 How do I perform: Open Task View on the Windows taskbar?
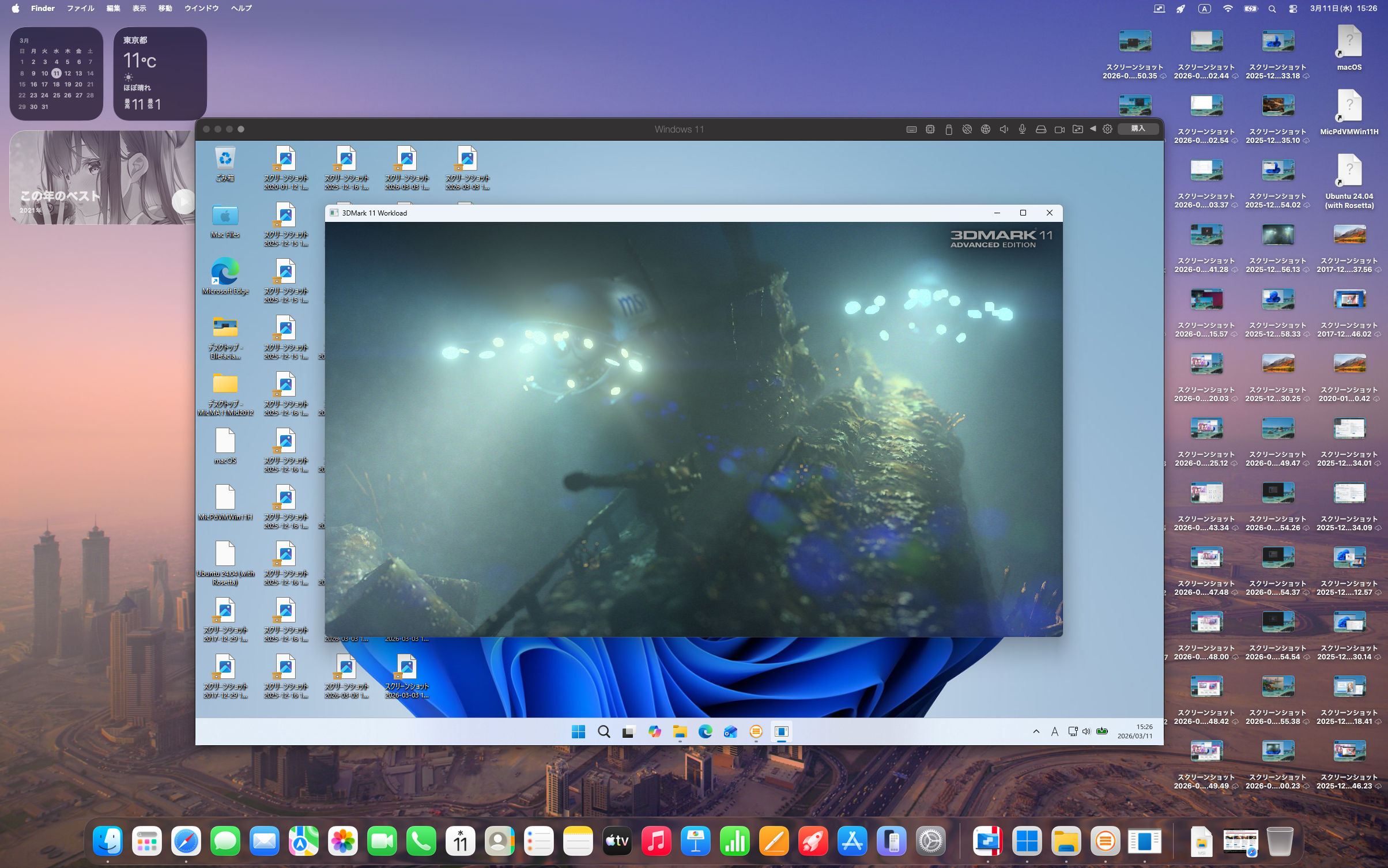(x=629, y=731)
